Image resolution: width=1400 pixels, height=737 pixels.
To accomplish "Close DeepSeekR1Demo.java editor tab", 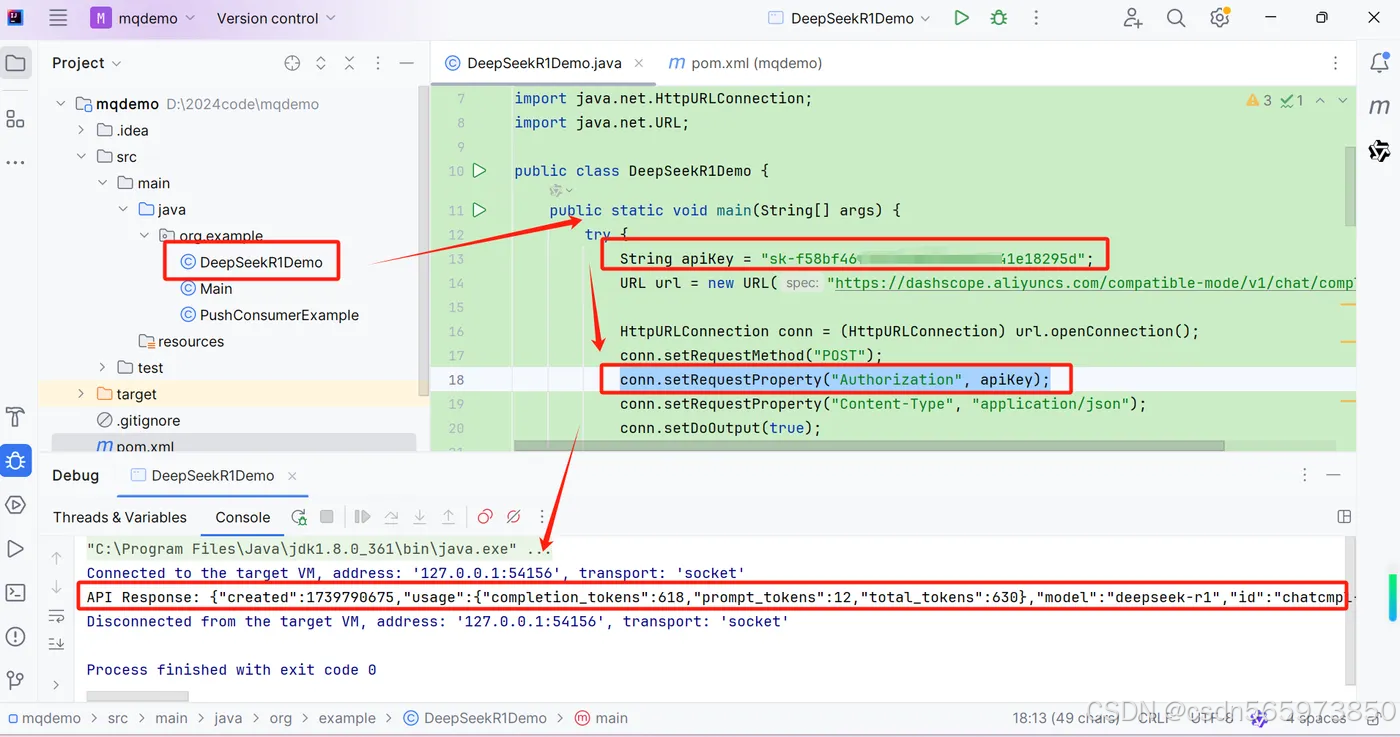I will point(639,63).
